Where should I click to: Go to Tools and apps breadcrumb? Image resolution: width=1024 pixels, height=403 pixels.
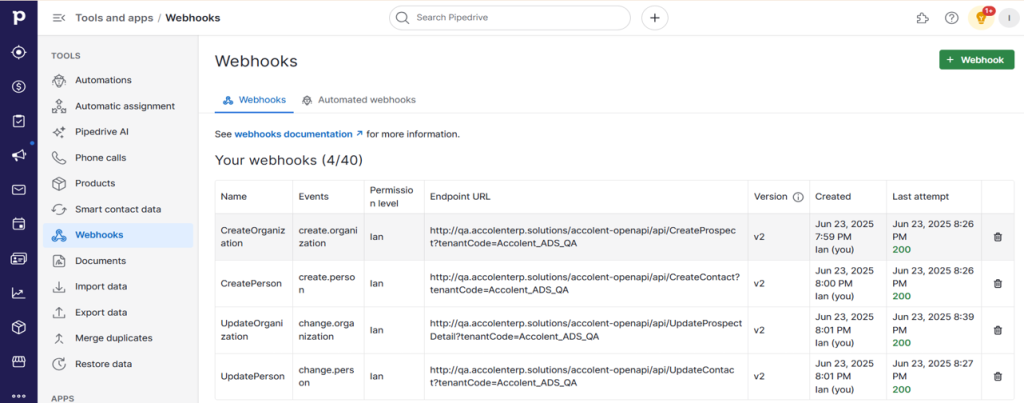tap(114, 18)
